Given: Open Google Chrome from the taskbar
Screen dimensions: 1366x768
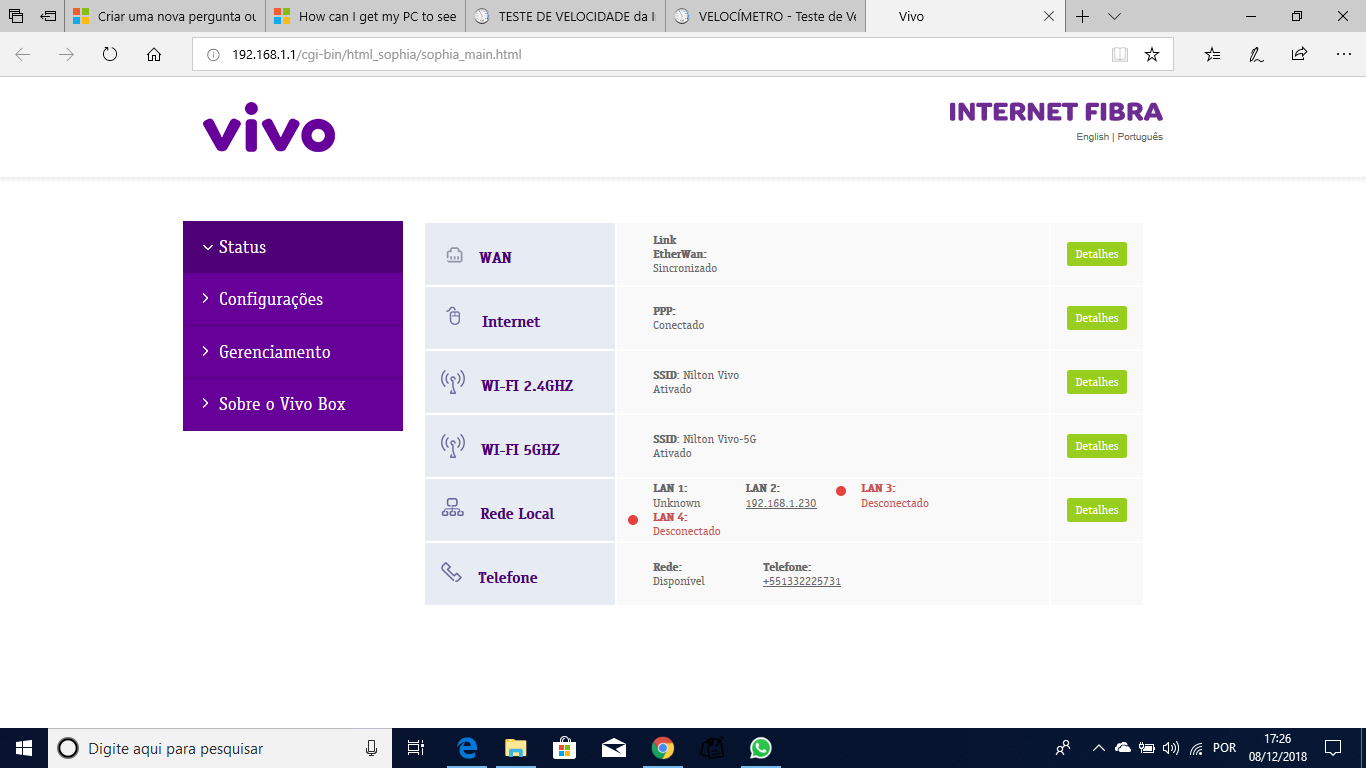Looking at the screenshot, I should point(663,748).
